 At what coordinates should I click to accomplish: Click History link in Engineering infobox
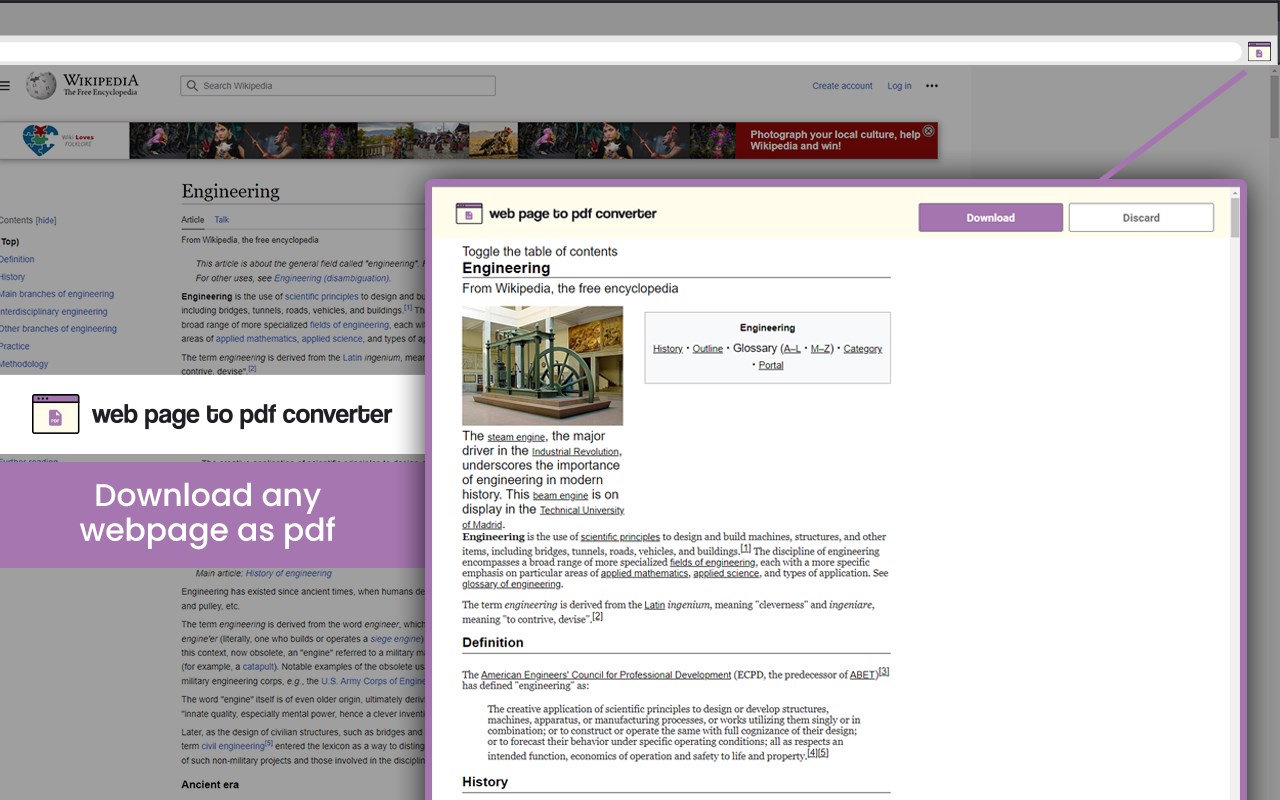coord(667,349)
